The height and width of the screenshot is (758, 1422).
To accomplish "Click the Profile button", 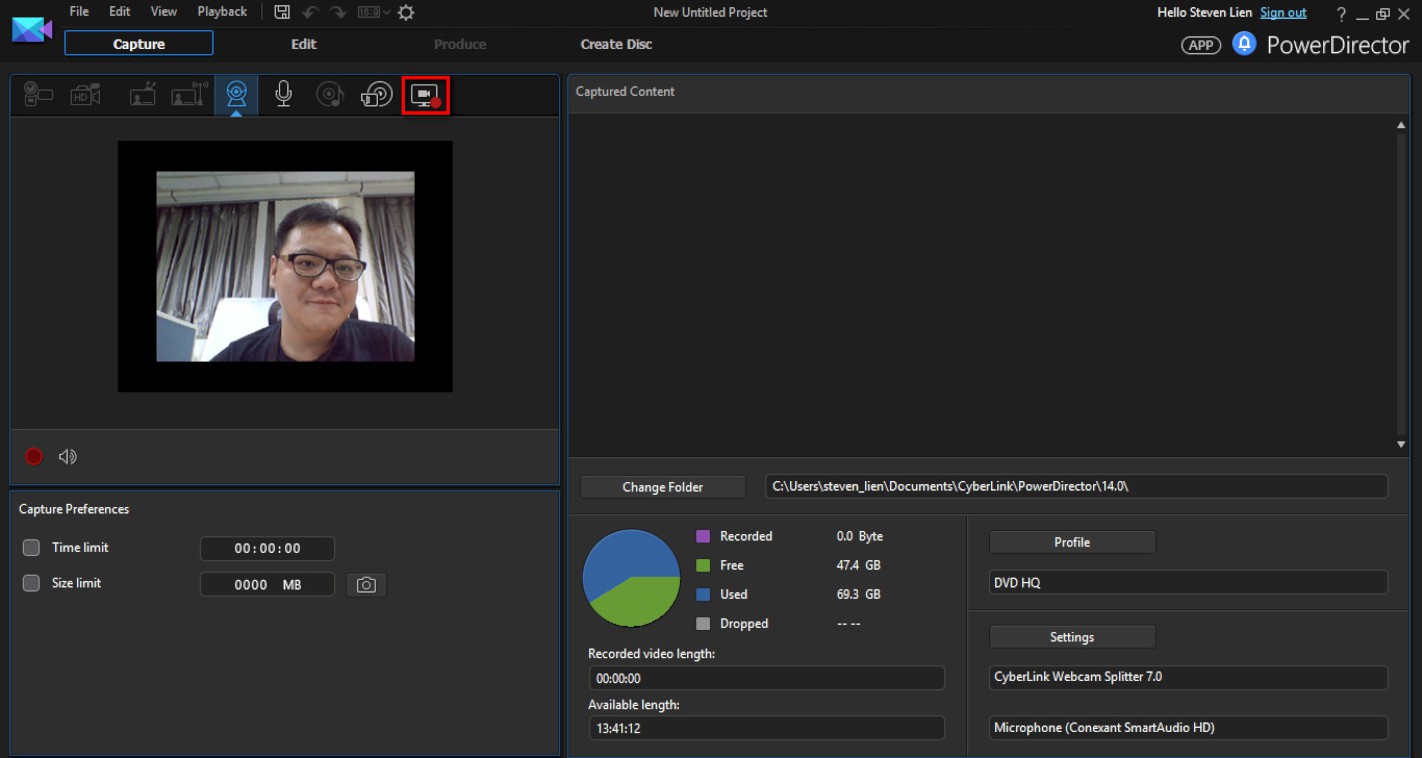I will (x=1072, y=542).
